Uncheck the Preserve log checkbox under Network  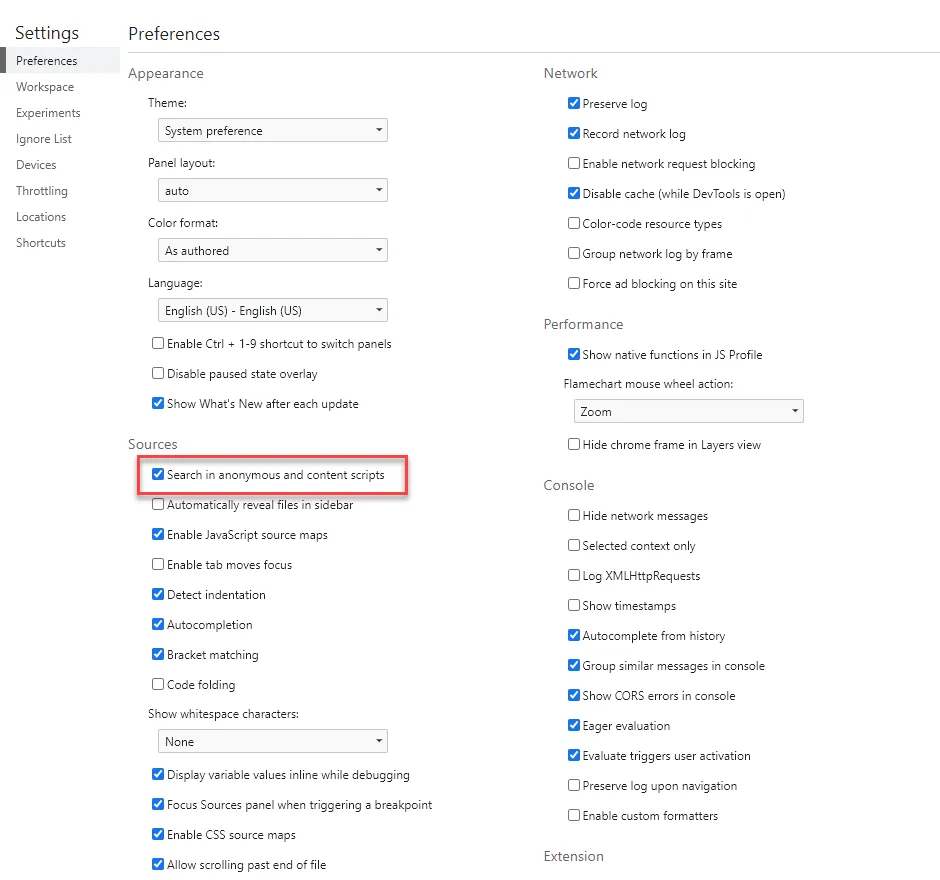[x=574, y=104]
